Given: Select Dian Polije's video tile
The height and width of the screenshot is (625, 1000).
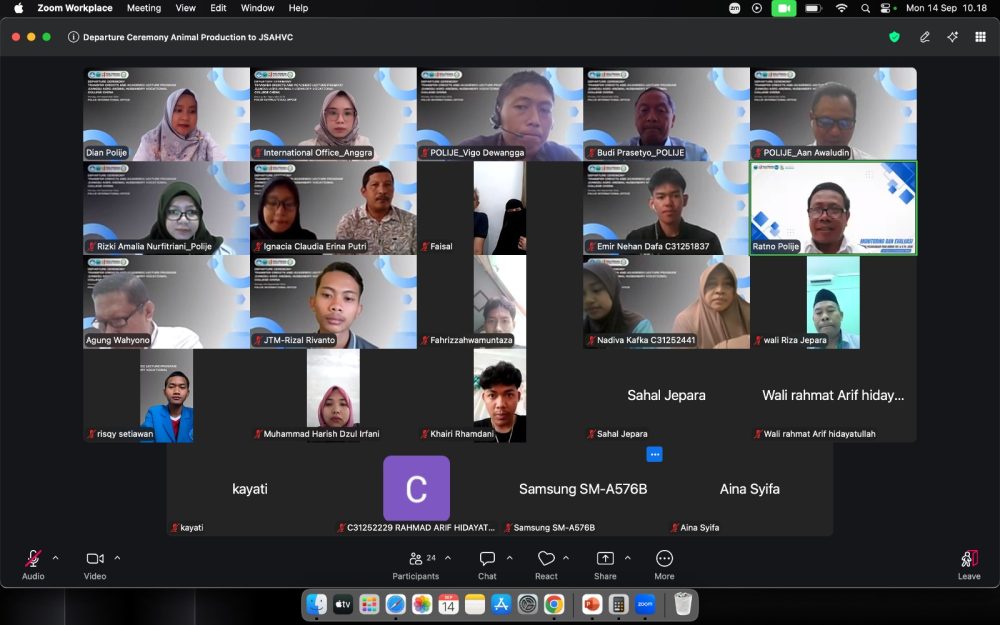Looking at the screenshot, I should point(166,114).
